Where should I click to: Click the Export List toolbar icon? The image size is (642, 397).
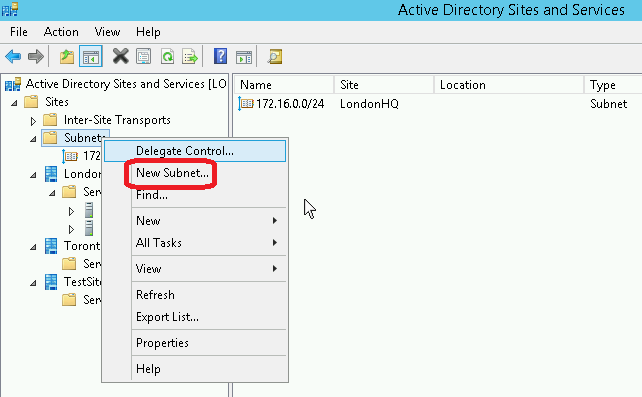190,56
